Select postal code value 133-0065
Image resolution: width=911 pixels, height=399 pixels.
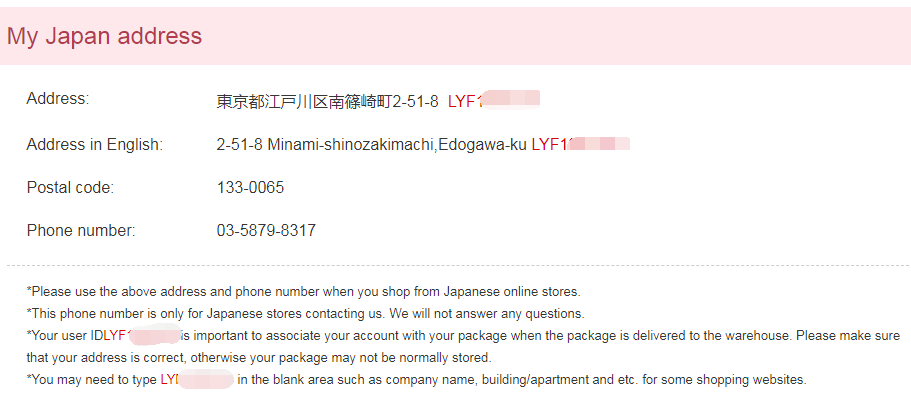point(250,188)
